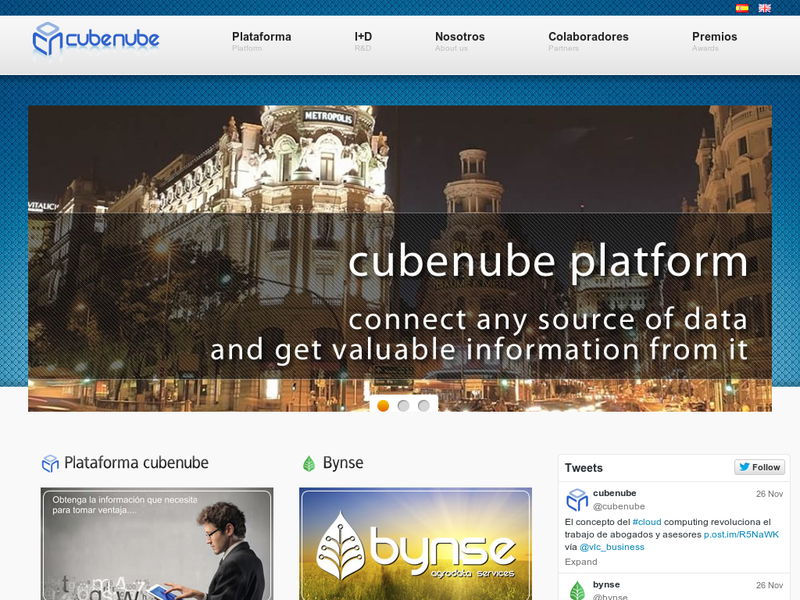Open the @cubenube handle
Viewport: 800px width, 600px height.
pyautogui.click(x=619, y=507)
